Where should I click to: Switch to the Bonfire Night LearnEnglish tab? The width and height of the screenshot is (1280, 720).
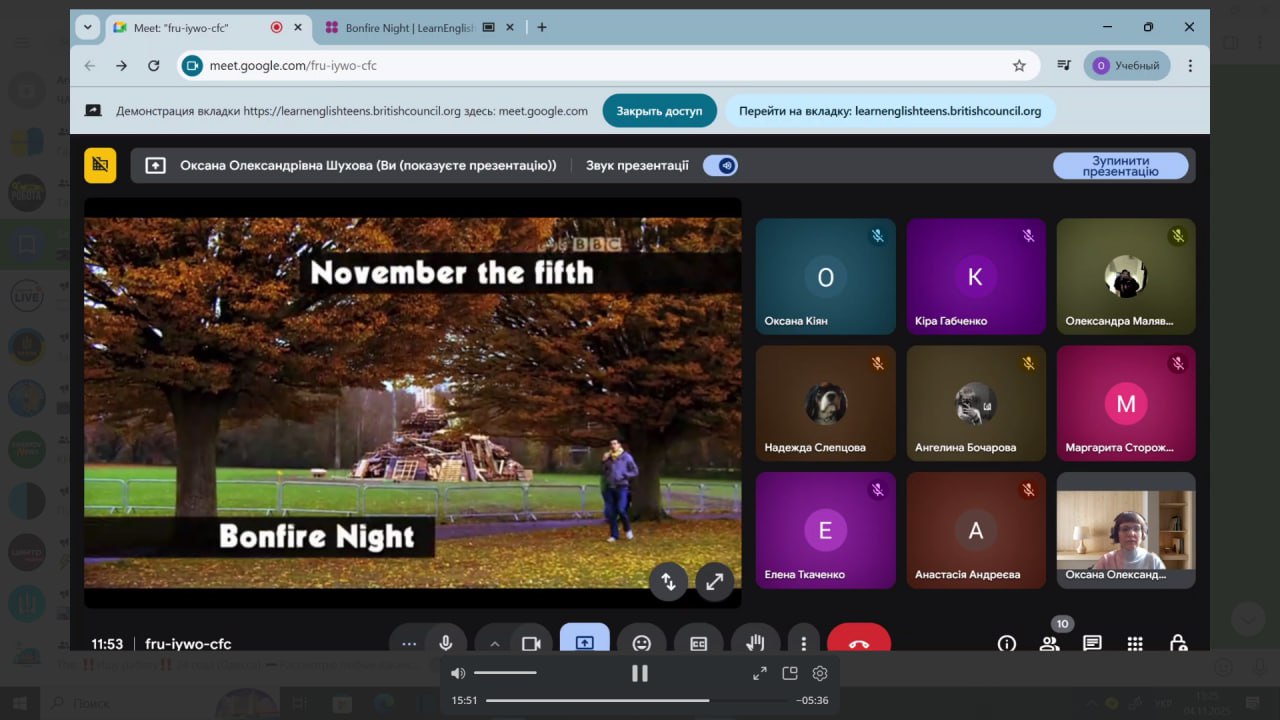(x=408, y=28)
